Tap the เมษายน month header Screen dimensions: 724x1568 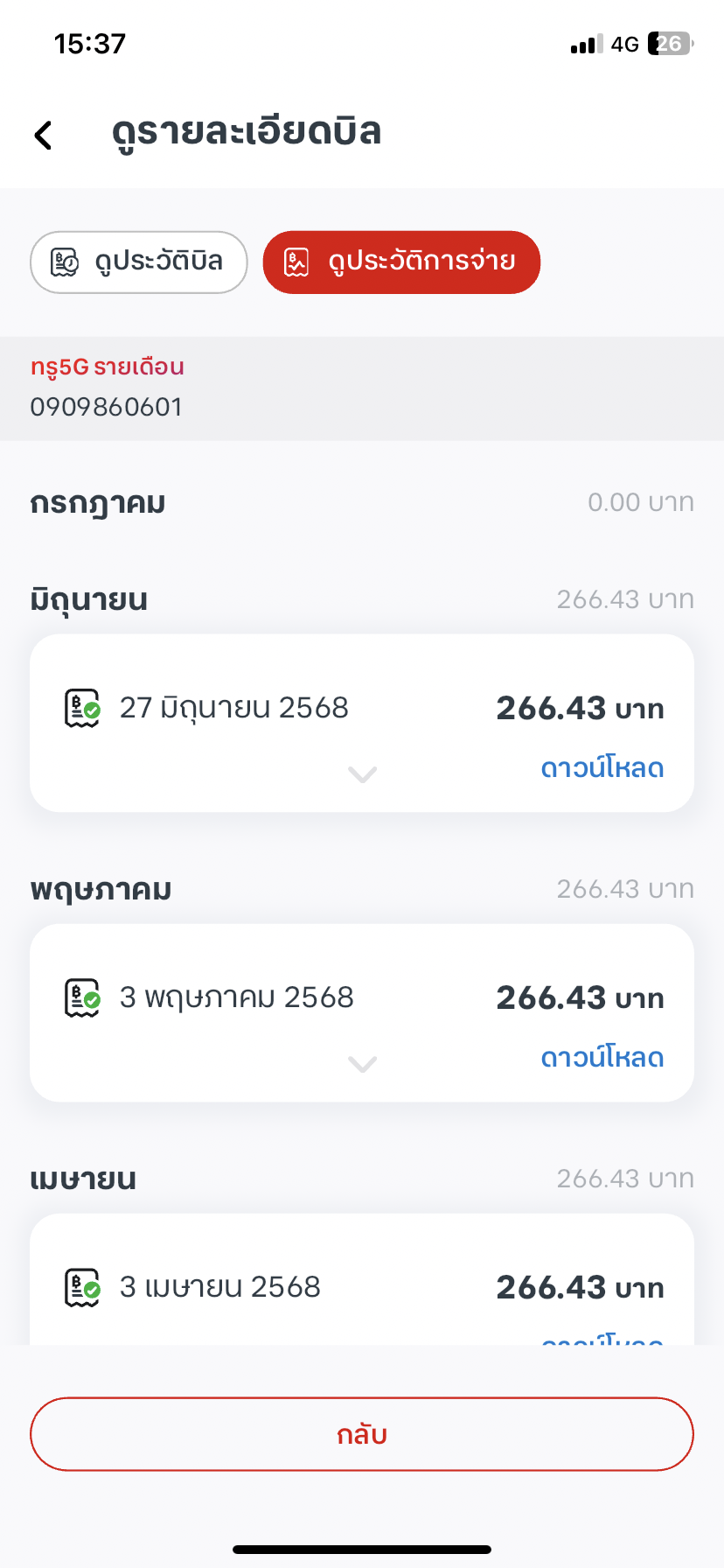point(83,1179)
